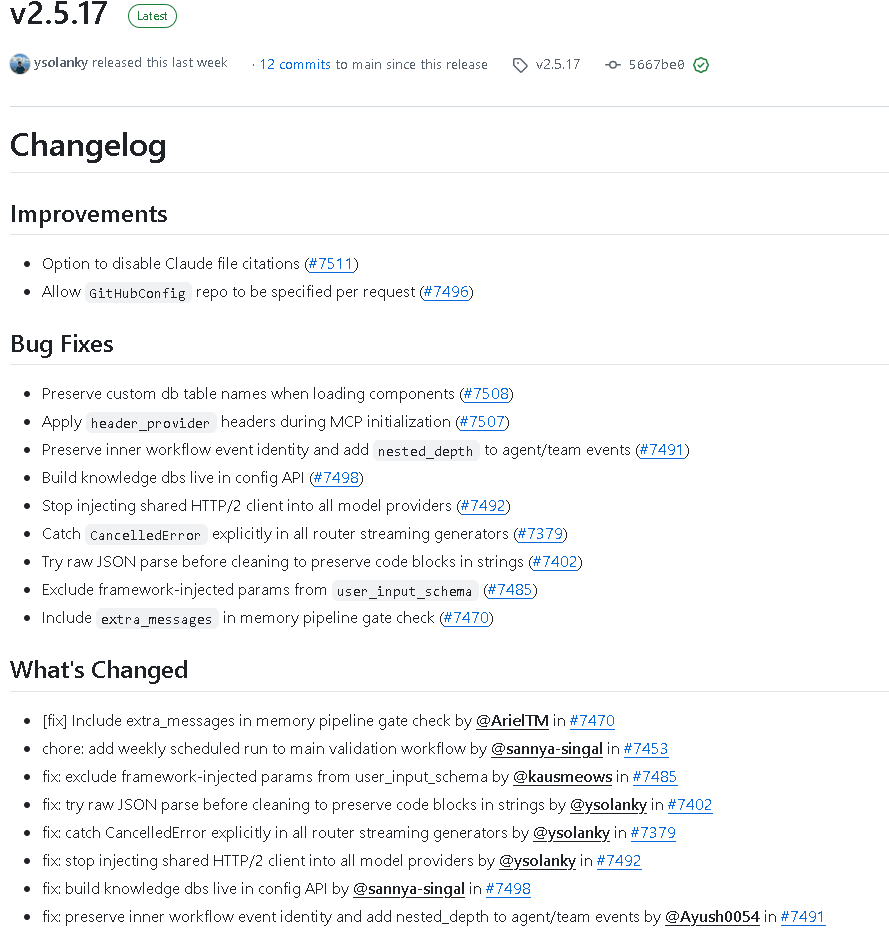Click the Latest release badge
The width and height of the screenshot is (889, 938).
(151, 16)
